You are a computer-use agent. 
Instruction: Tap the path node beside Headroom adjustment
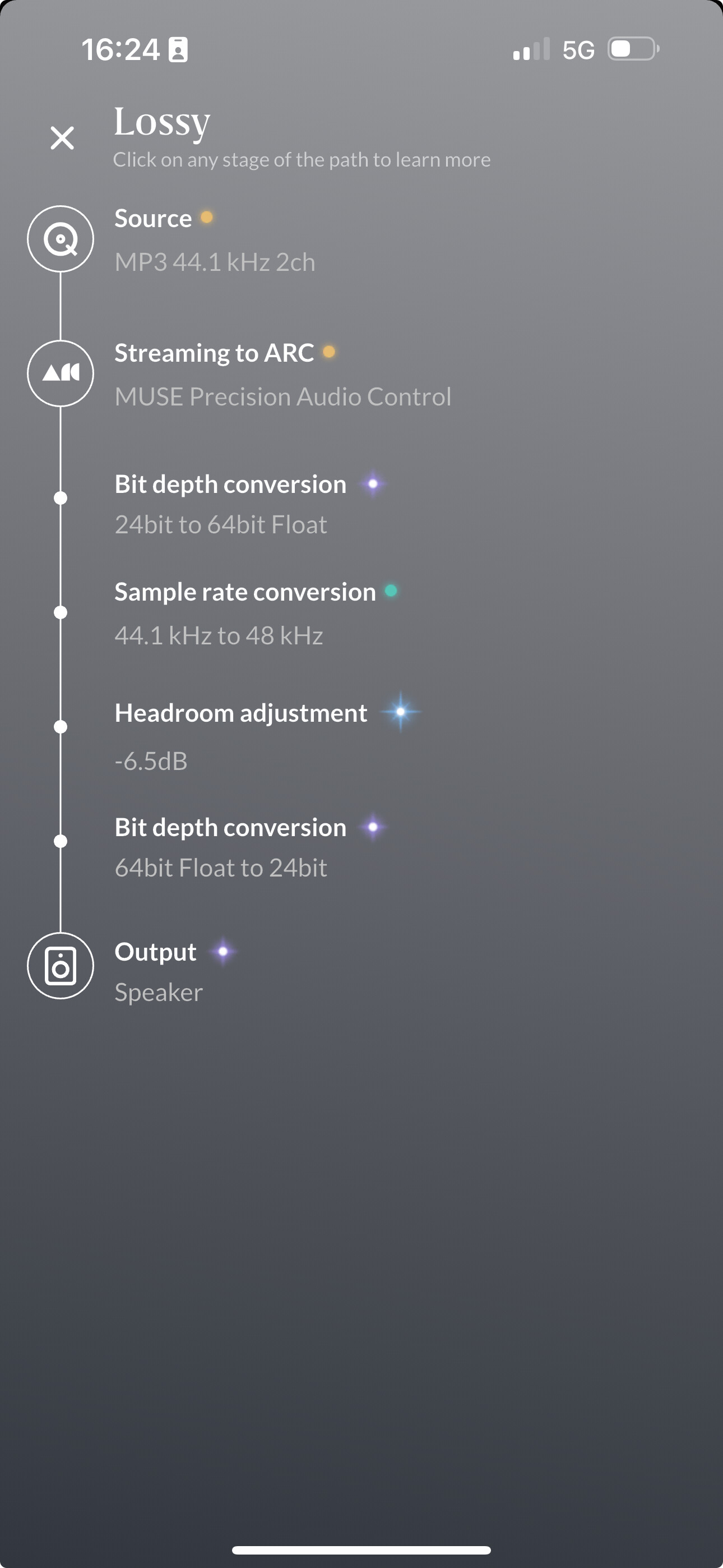pyautogui.click(x=61, y=727)
